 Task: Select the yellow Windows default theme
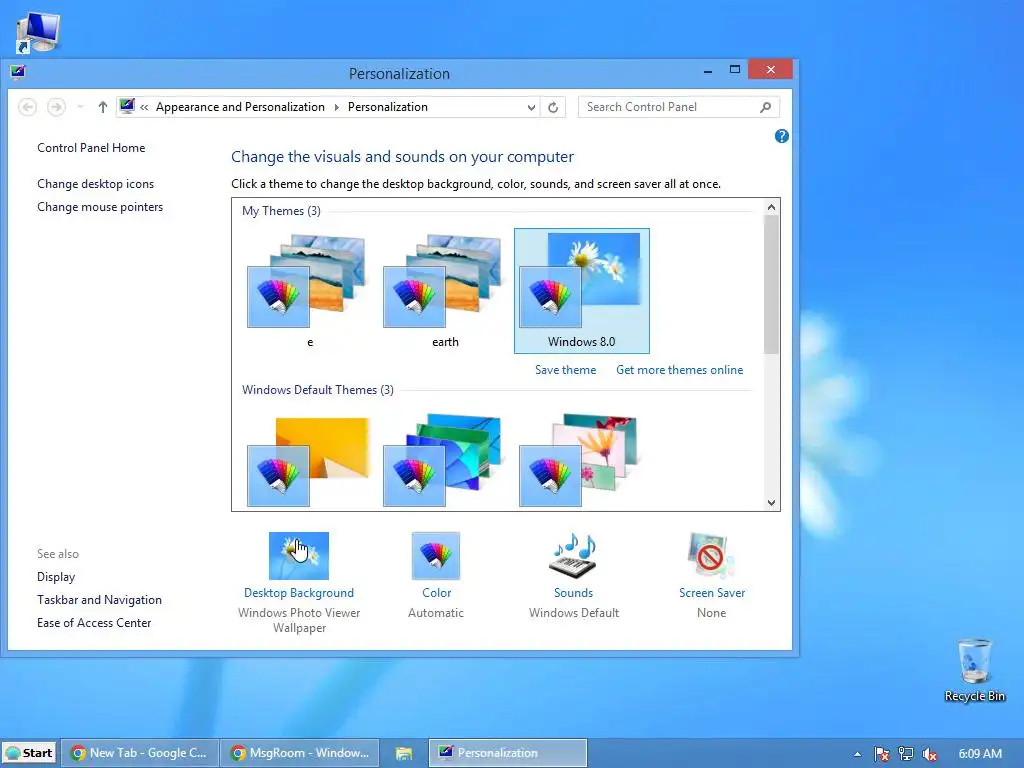(310, 460)
